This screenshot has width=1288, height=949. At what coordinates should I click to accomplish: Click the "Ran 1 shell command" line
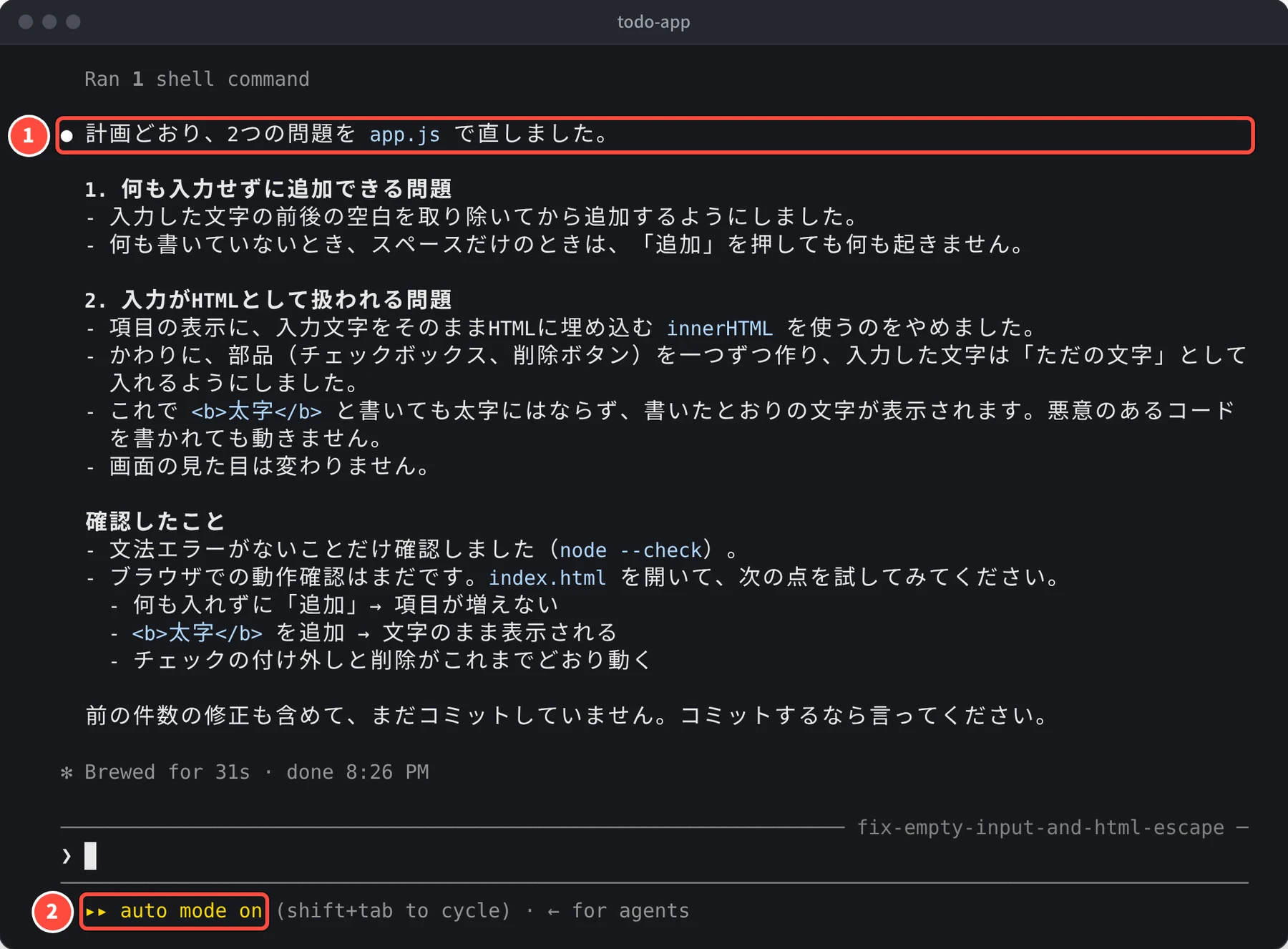pyautogui.click(x=197, y=79)
